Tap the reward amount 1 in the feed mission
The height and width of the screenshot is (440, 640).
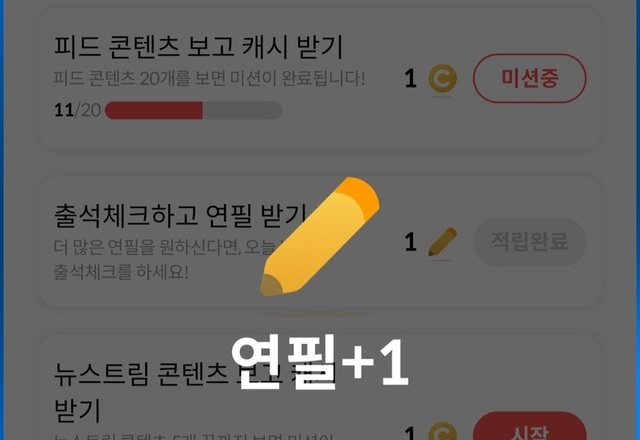click(x=411, y=78)
